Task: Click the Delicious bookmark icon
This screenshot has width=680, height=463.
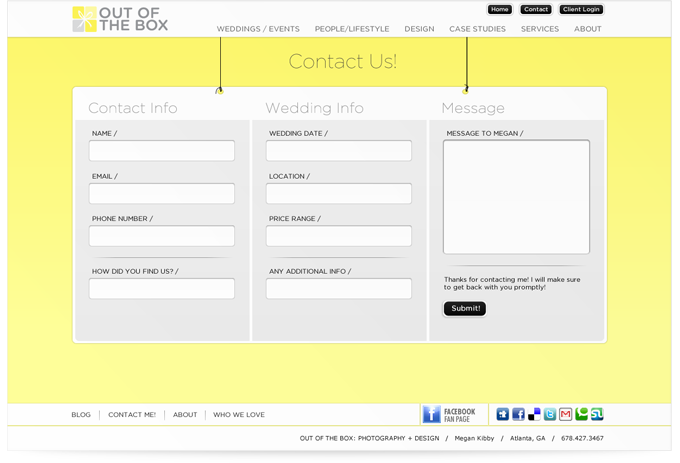Action: coord(534,414)
